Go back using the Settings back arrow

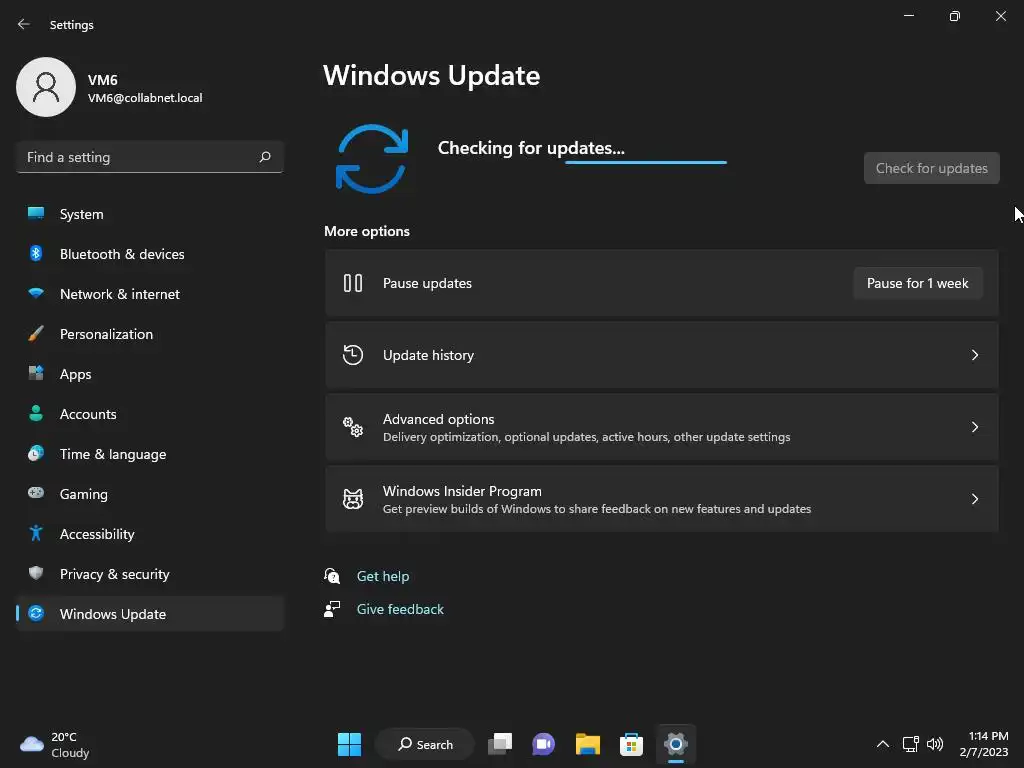coord(24,24)
